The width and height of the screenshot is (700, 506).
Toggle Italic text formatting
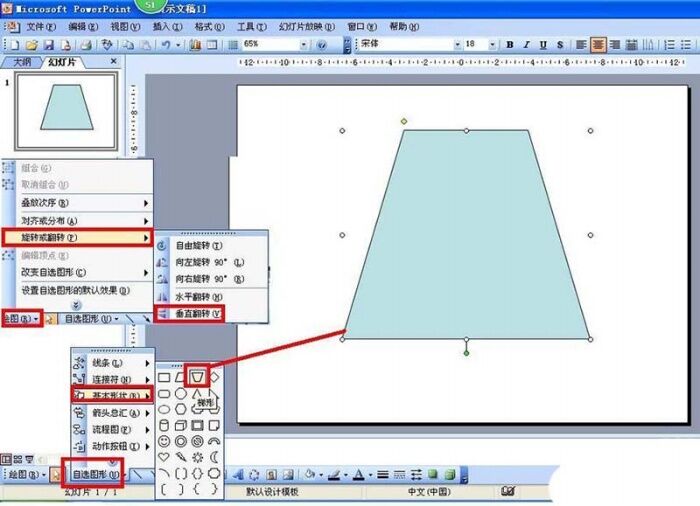pos(527,45)
